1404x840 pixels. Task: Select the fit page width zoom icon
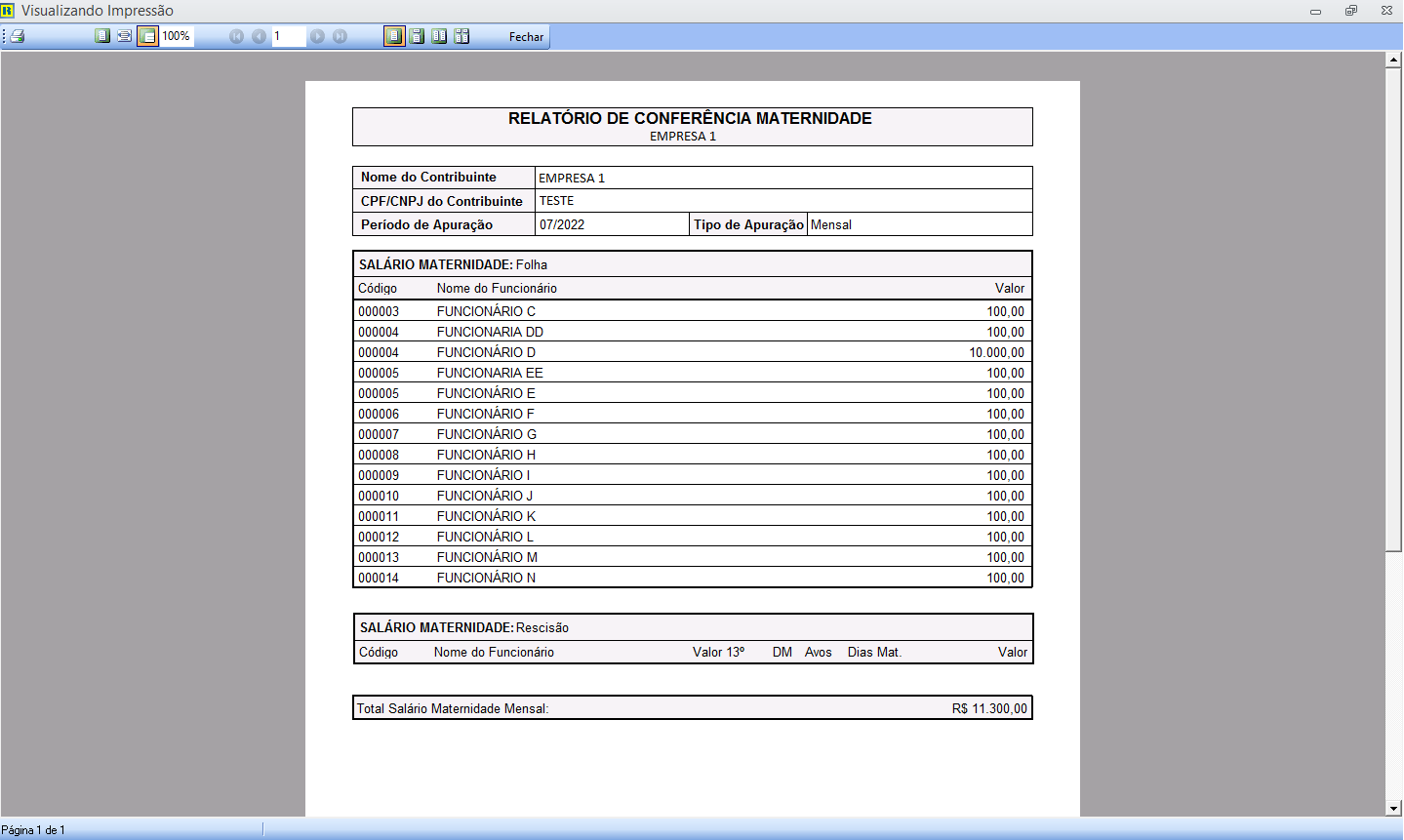tap(125, 36)
